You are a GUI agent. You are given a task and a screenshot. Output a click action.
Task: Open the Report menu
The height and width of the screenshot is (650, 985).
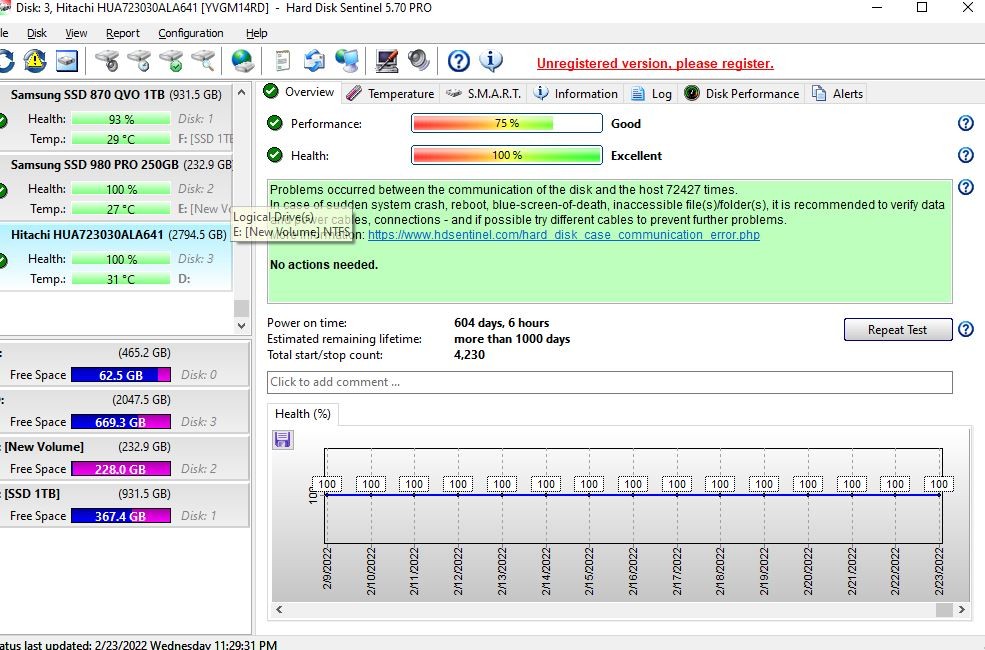click(x=122, y=33)
